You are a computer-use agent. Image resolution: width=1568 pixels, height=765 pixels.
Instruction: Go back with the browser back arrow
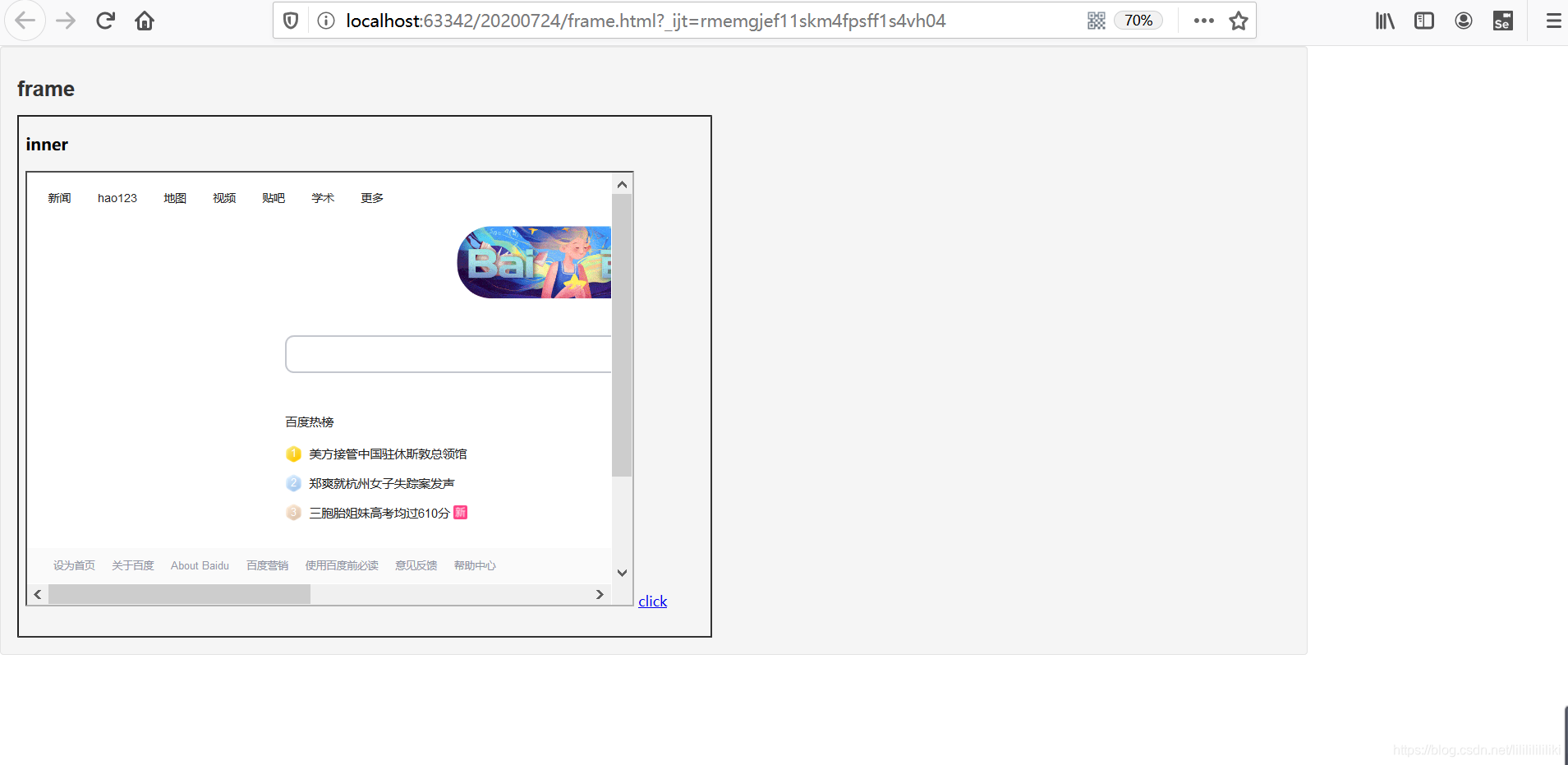25,21
